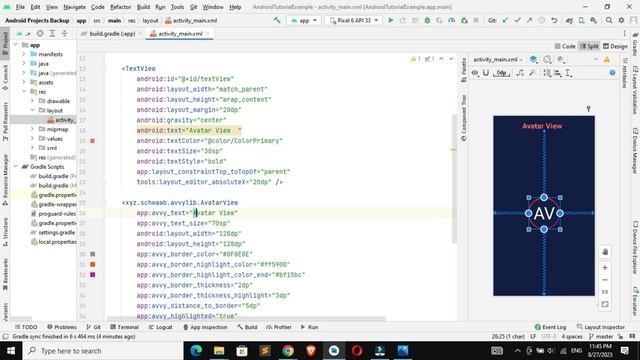Screen dimensions: 640x360
Task: Click the AV avatar view in design preview
Action: pos(544,213)
